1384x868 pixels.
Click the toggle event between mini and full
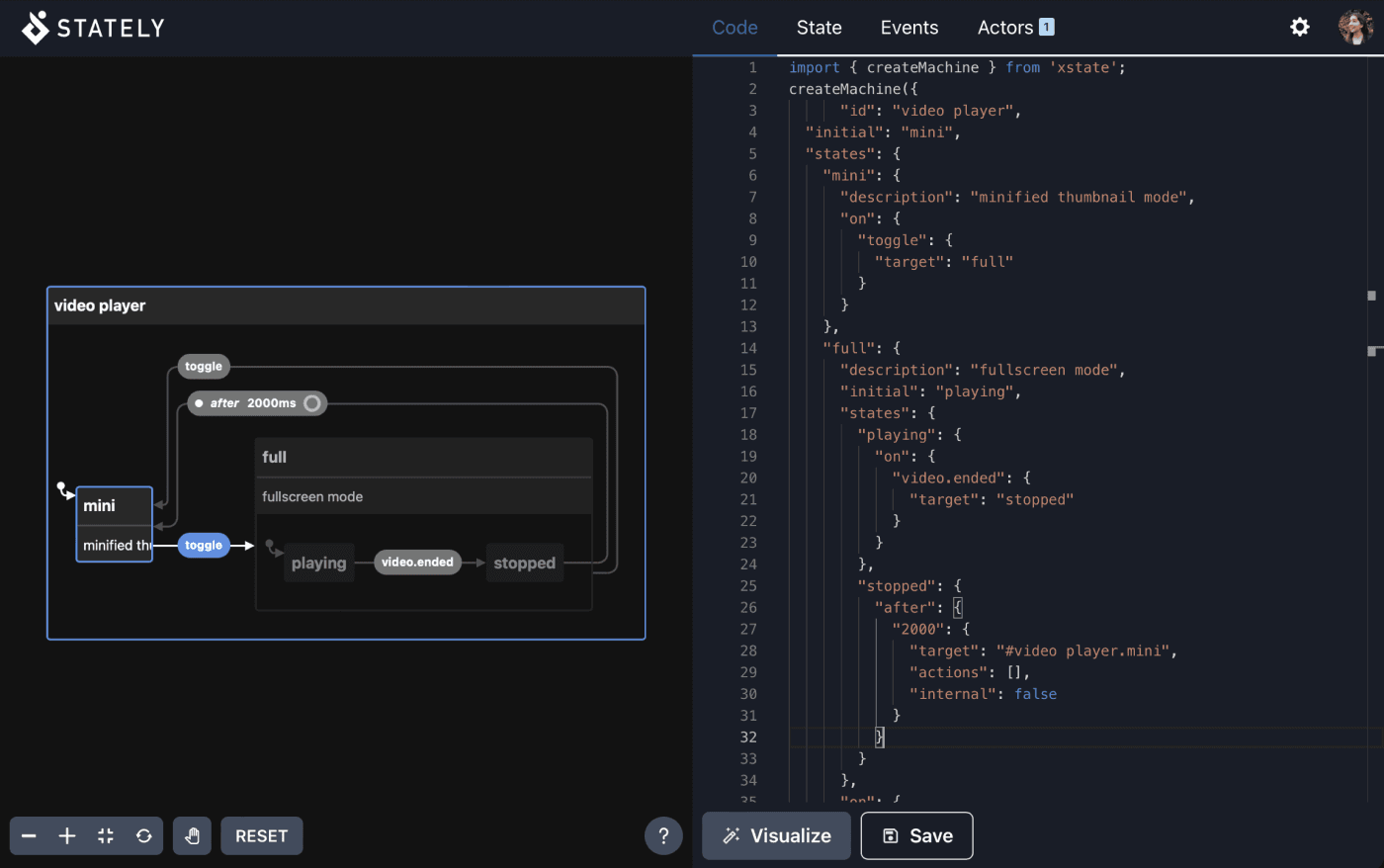click(203, 545)
